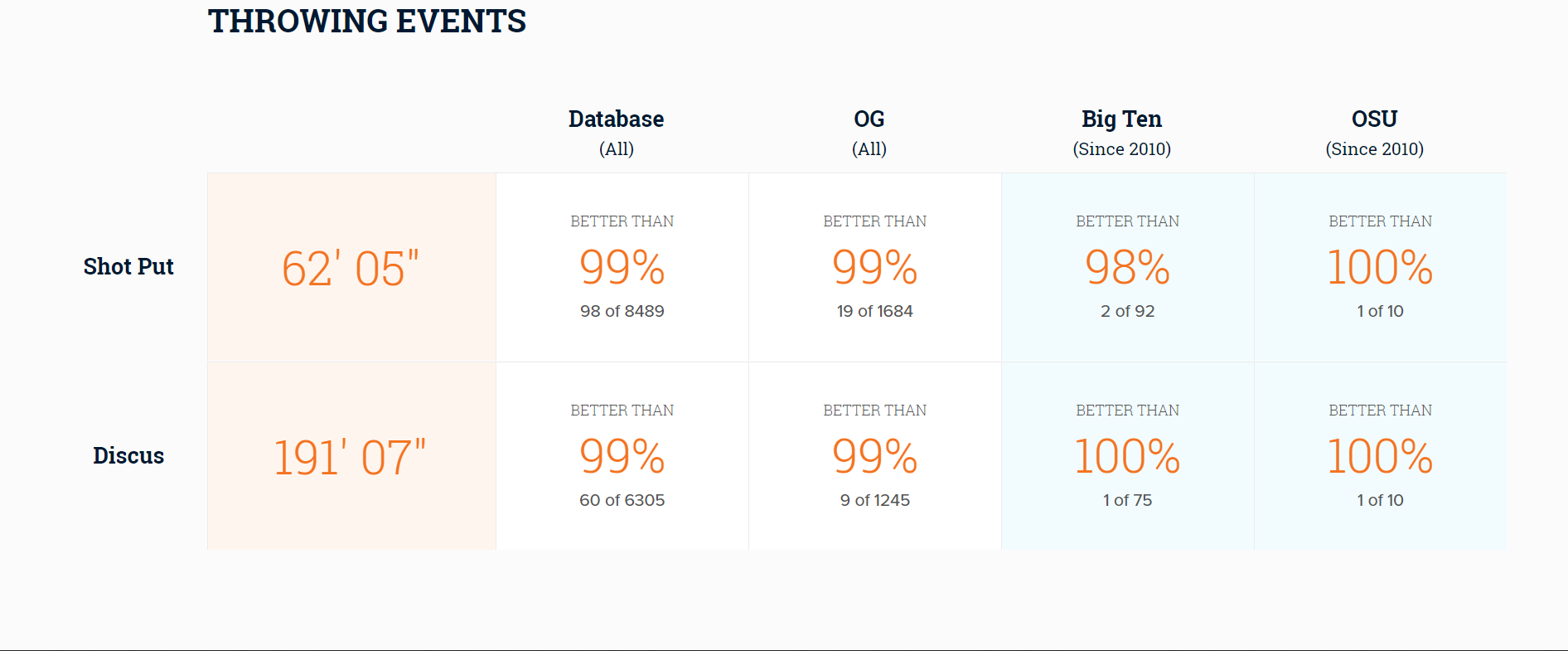
Task: Click the 1 of 75 Big Ten discus cell
Action: click(x=1128, y=500)
